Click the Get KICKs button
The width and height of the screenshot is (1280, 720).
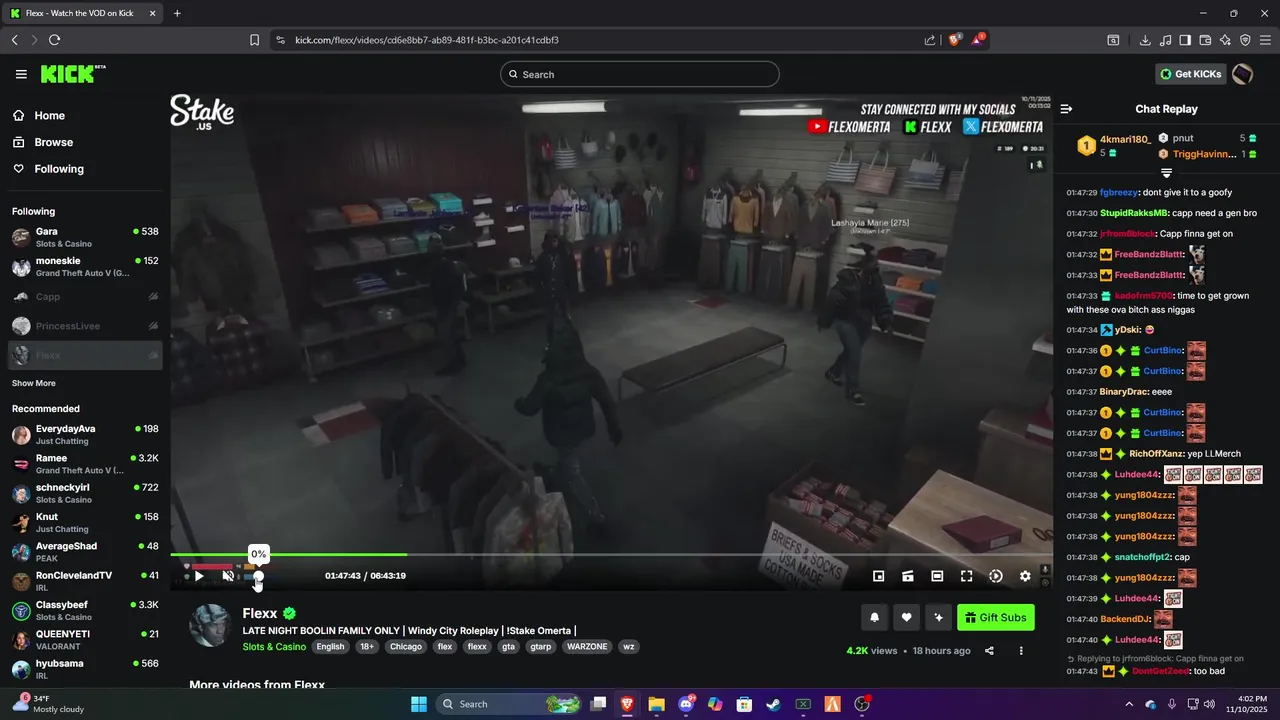[1190, 74]
